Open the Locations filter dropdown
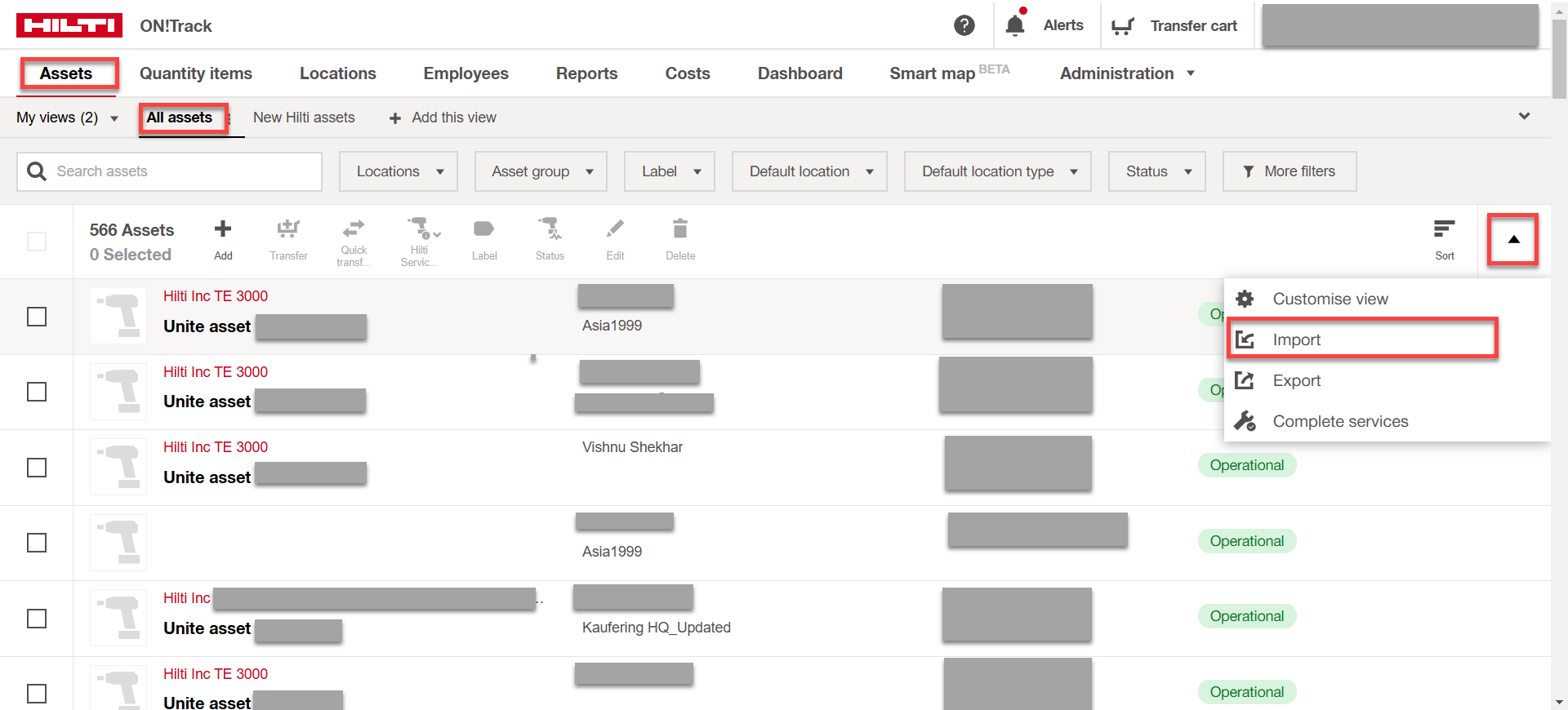This screenshot has height=710, width=1568. tap(399, 171)
